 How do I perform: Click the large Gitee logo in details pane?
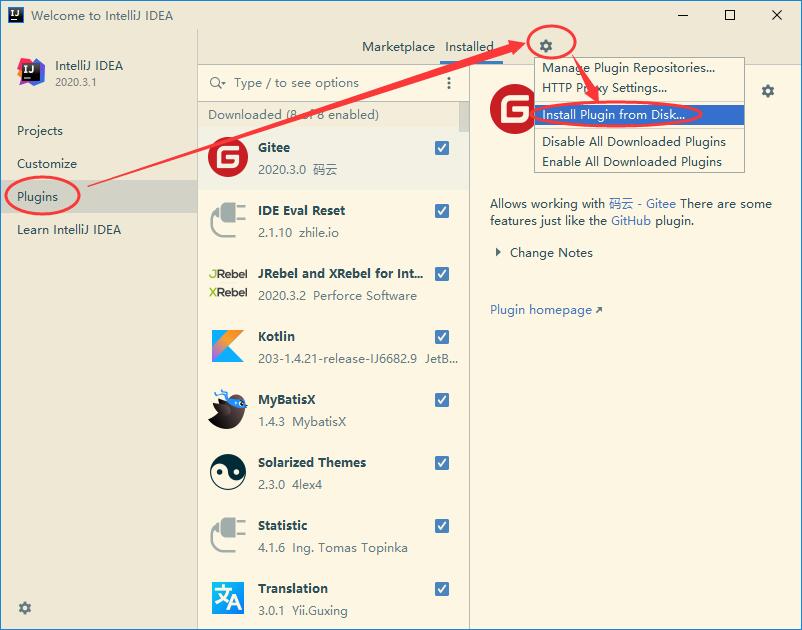[x=513, y=108]
